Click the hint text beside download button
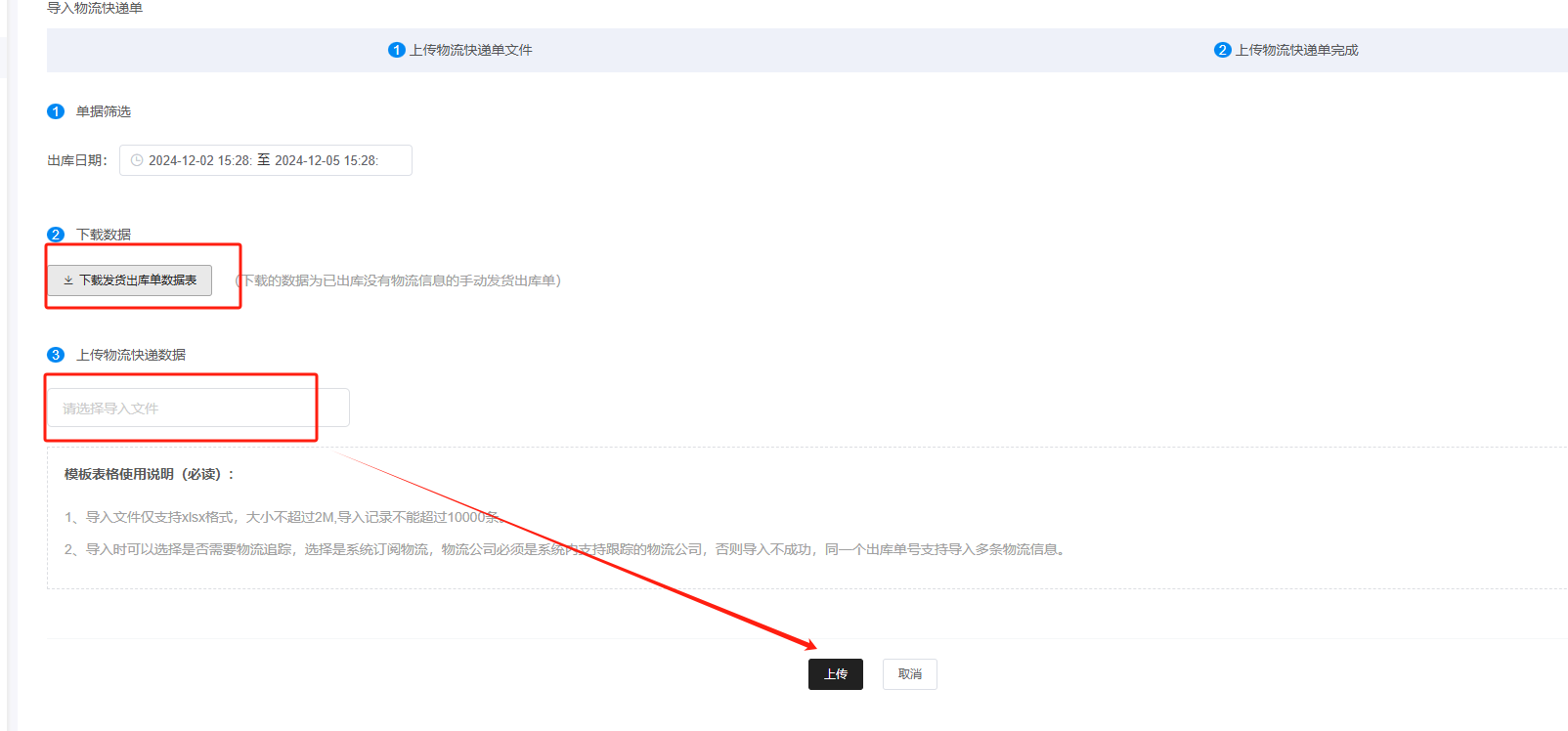This screenshot has height=731, width=1568. tap(398, 280)
